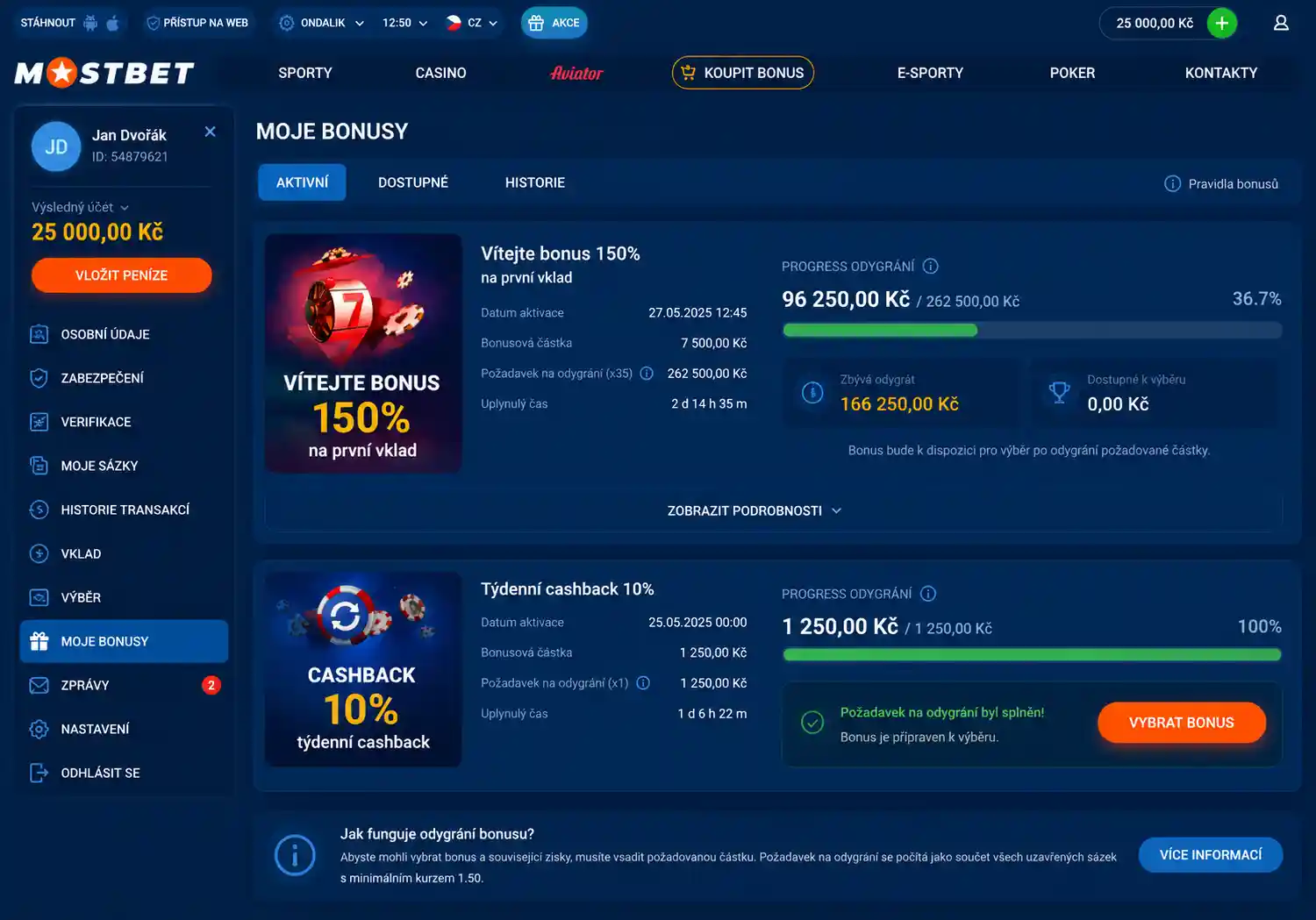Click the large info icon in help banner
The image size is (1316, 920).
click(x=295, y=855)
